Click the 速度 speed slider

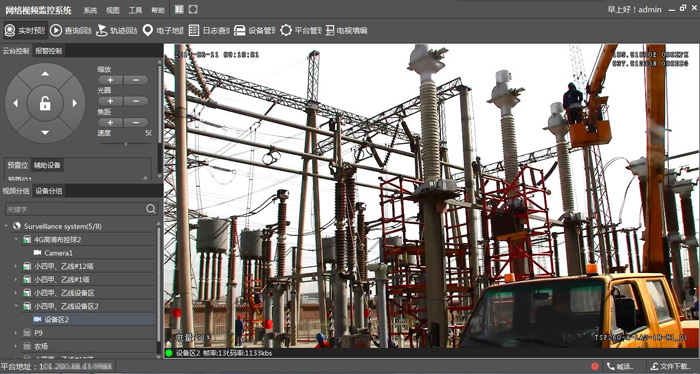(125, 144)
